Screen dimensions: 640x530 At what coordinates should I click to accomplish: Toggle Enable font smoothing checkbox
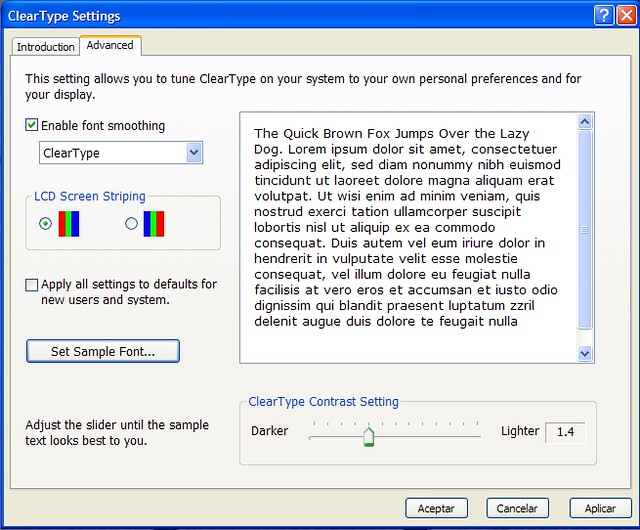pos(32,125)
